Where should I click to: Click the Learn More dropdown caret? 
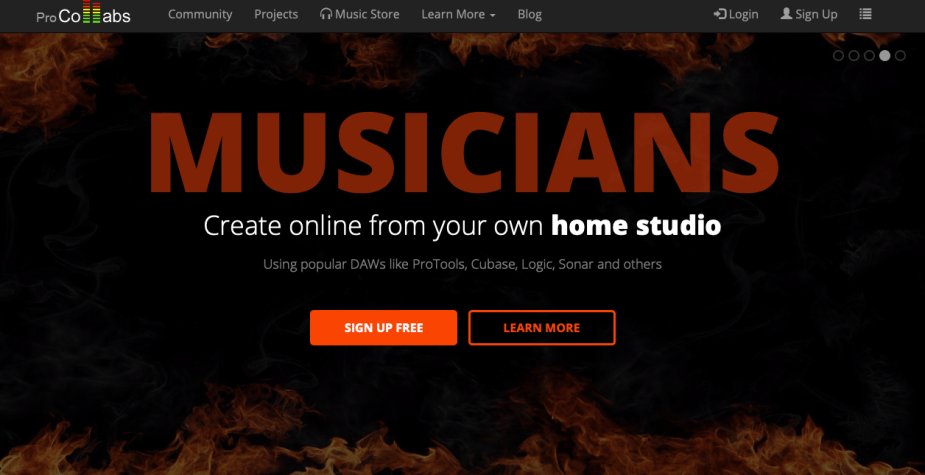click(x=492, y=15)
